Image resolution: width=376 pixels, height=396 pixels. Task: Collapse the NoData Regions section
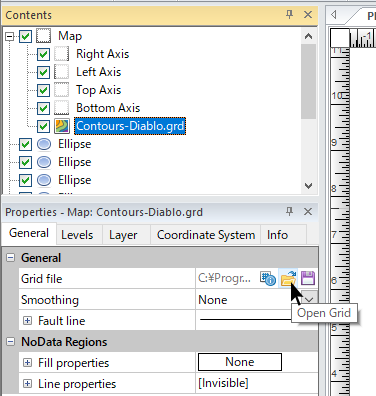click(x=11, y=341)
